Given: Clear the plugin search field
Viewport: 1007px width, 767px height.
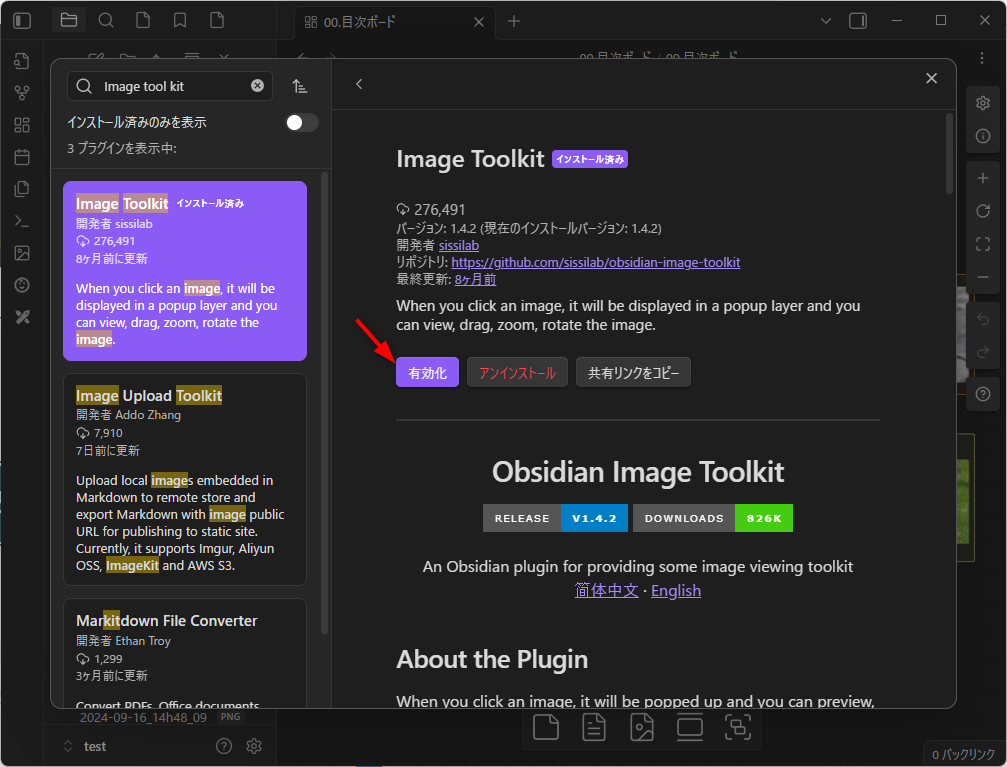Looking at the screenshot, I should pyautogui.click(x=258, y=86).
